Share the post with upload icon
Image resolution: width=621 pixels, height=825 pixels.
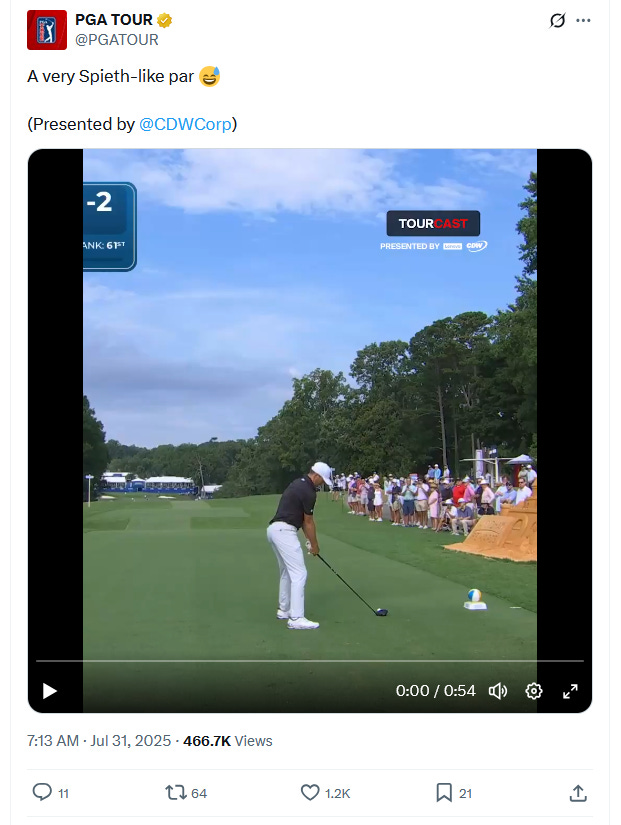[578, 792]
